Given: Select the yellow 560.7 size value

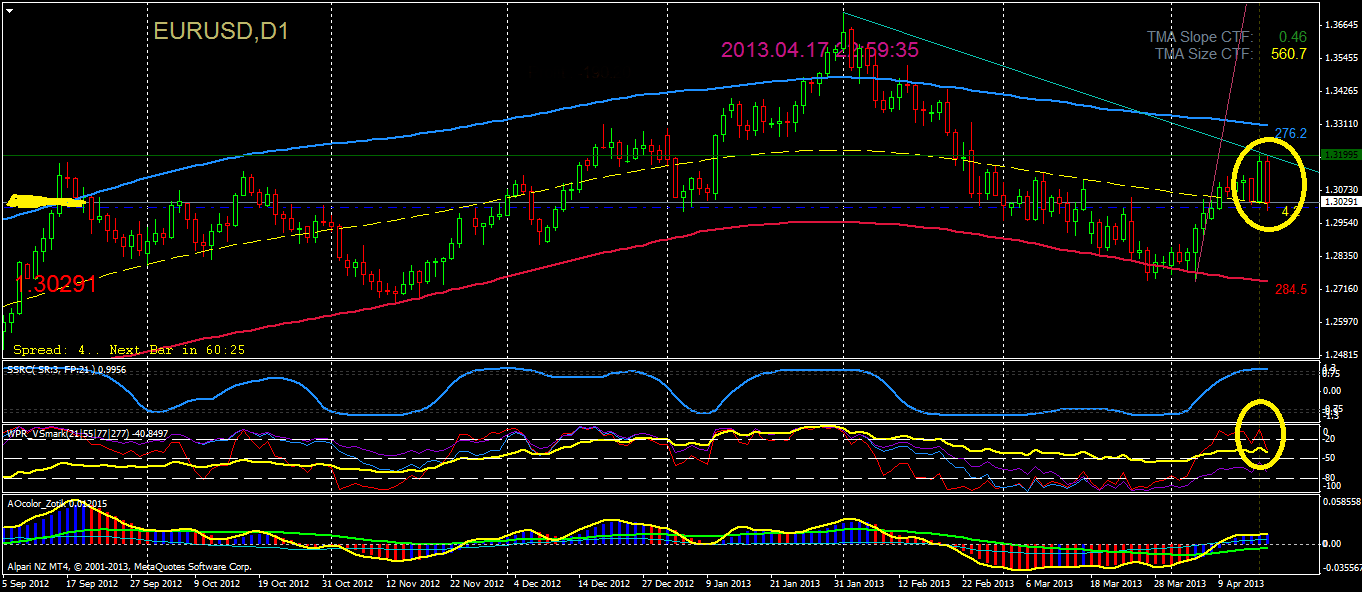Looking at the screenshot, I should pos(1288,53).
